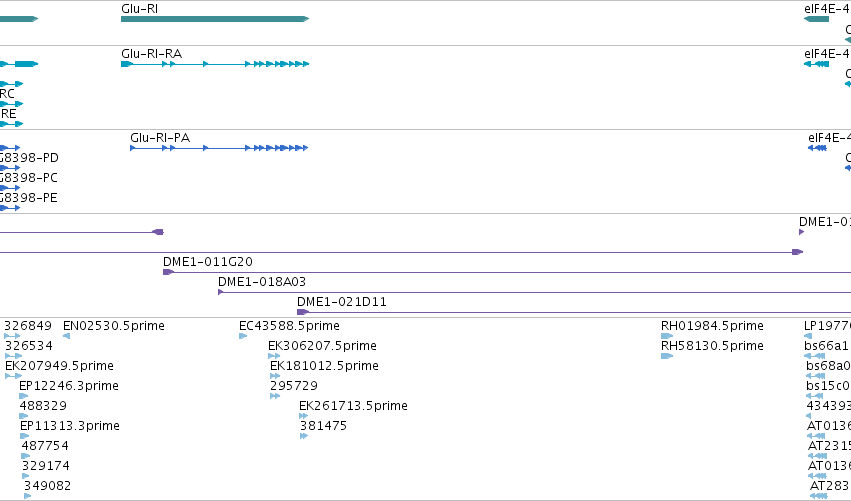Image resolution: width=851 pixels, height=501 pixels.
Task: Click transcript labeled RC at left edge
Action: [11, 104]
